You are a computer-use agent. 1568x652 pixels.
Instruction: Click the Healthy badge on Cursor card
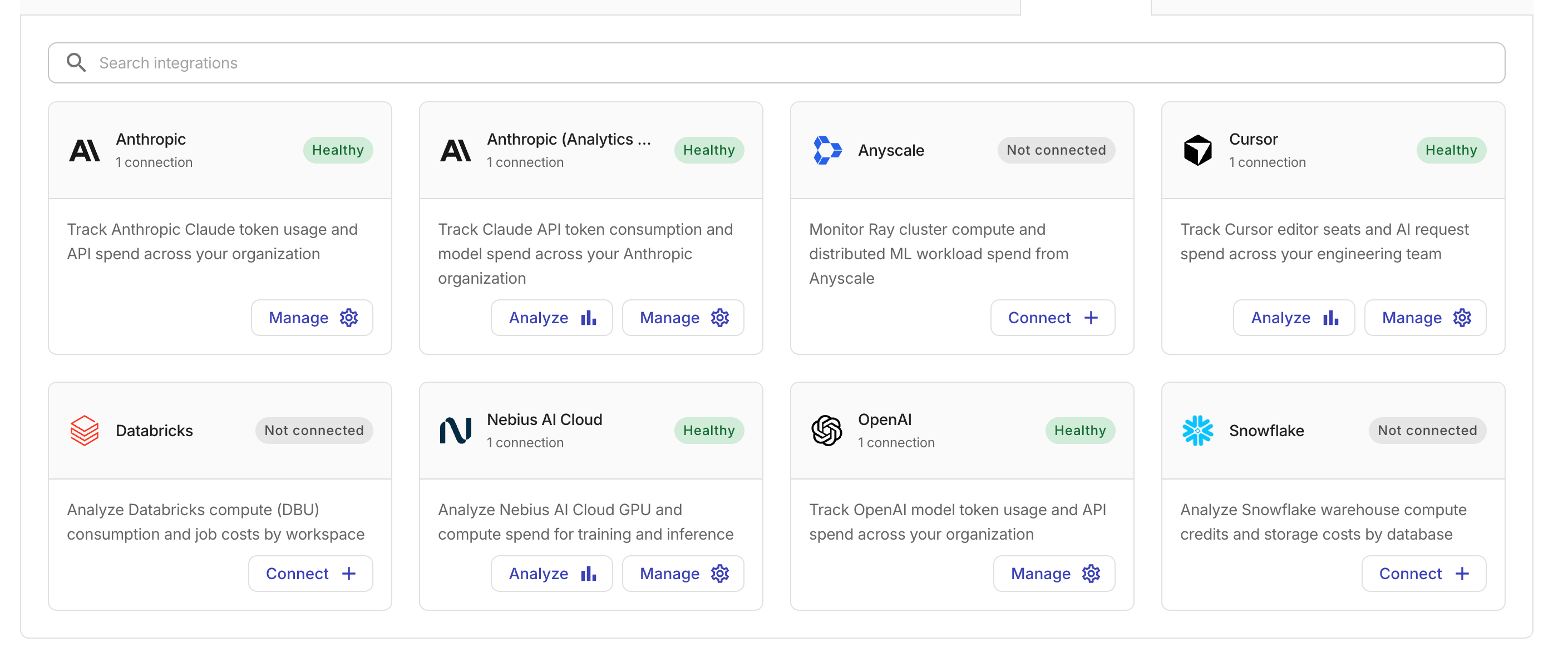tap(1451, 150)
